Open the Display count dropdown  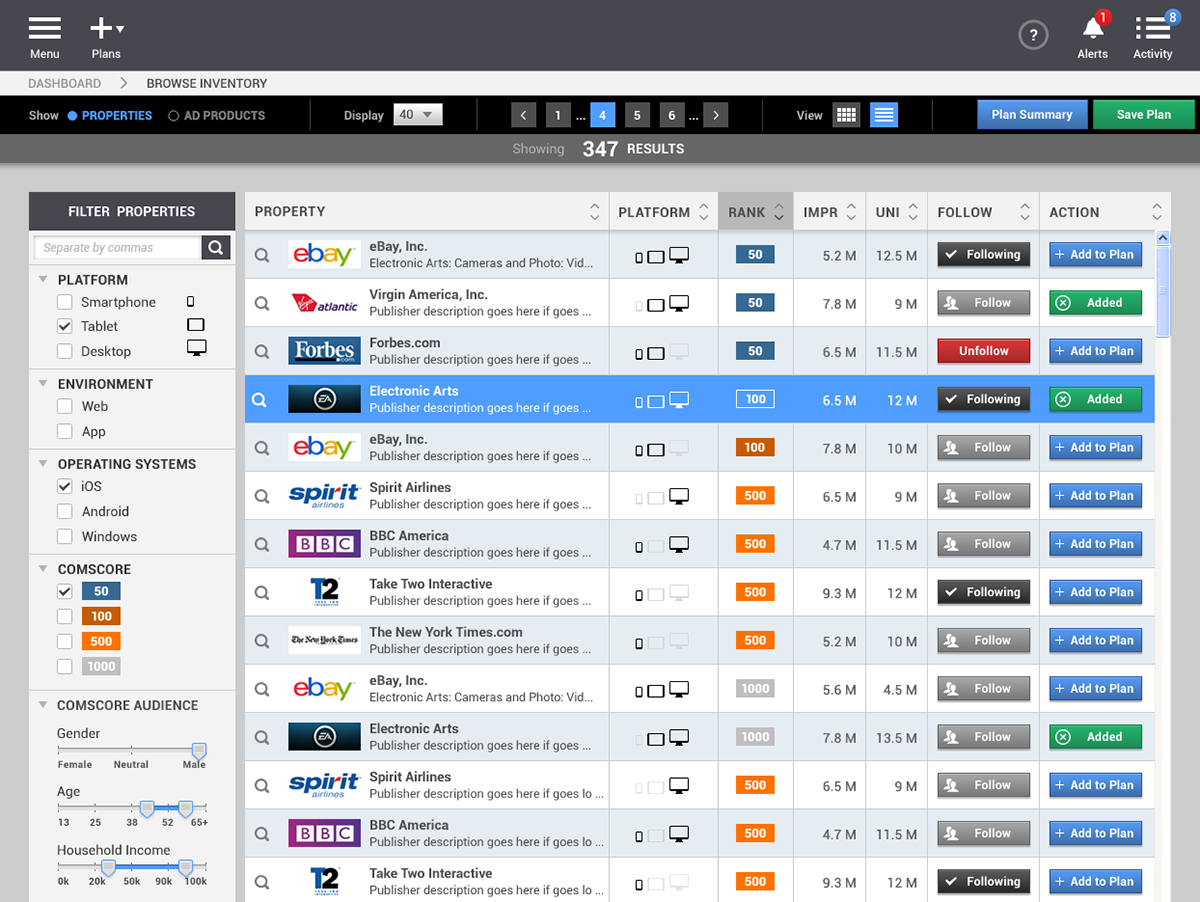pos(418,115)
